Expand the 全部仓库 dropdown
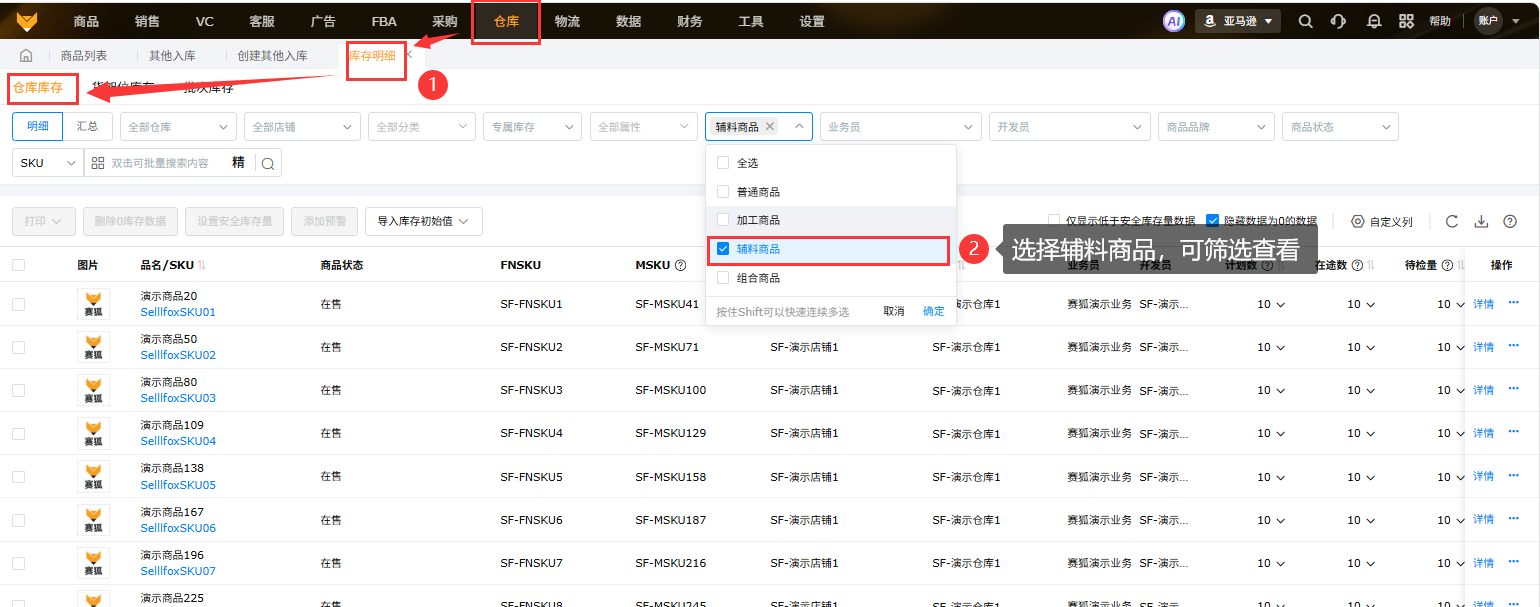The height and width of the screenshot is (607, 1540). click(178, 127)
